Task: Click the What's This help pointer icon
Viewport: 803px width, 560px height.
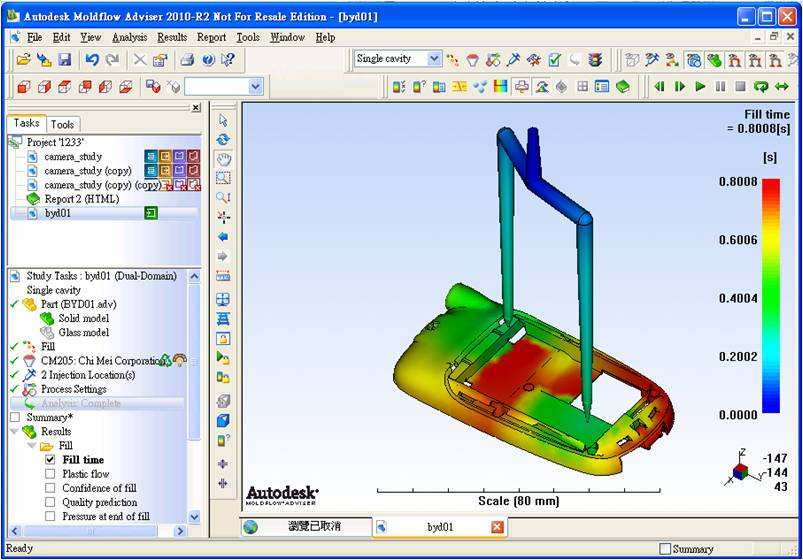Action: click(x=228, y=59)
